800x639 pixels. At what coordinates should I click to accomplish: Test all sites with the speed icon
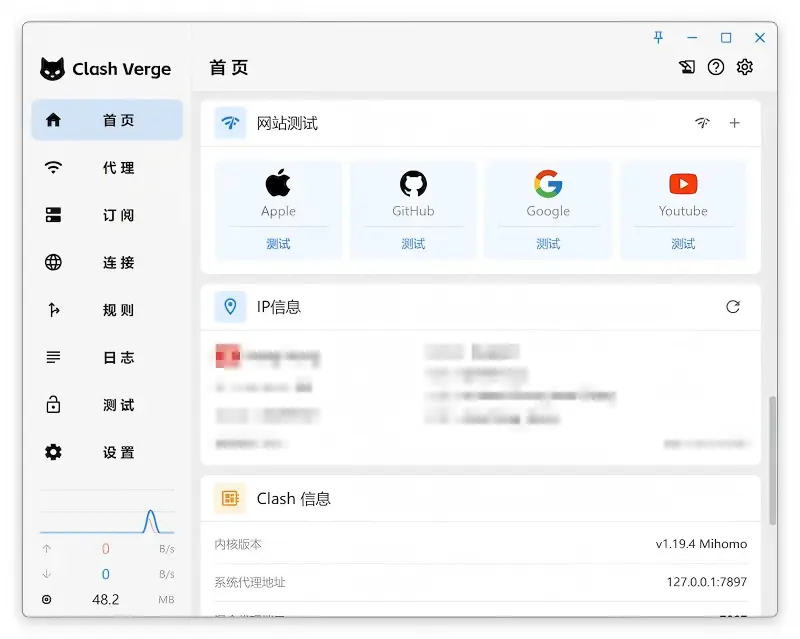click(703, 122)
